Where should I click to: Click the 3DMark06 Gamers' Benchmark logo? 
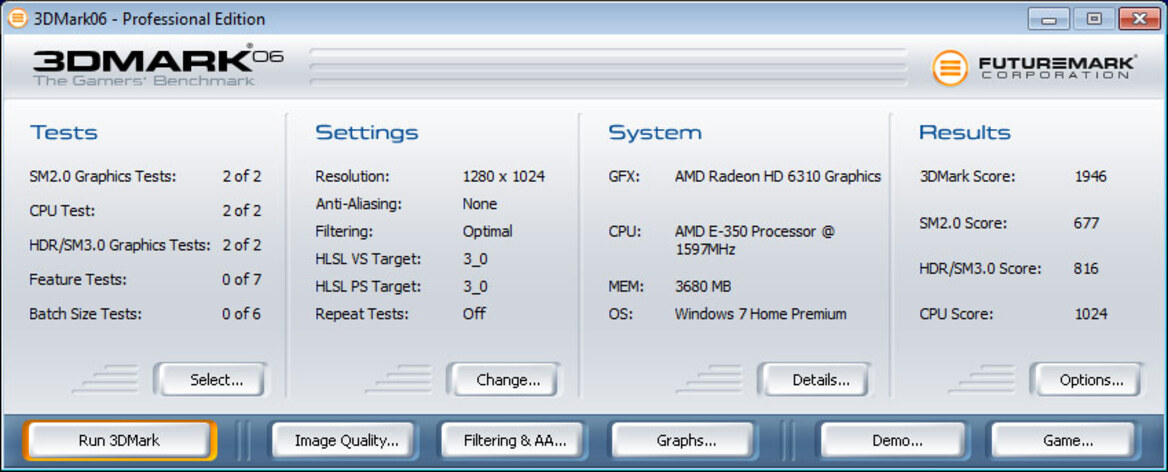157,65
